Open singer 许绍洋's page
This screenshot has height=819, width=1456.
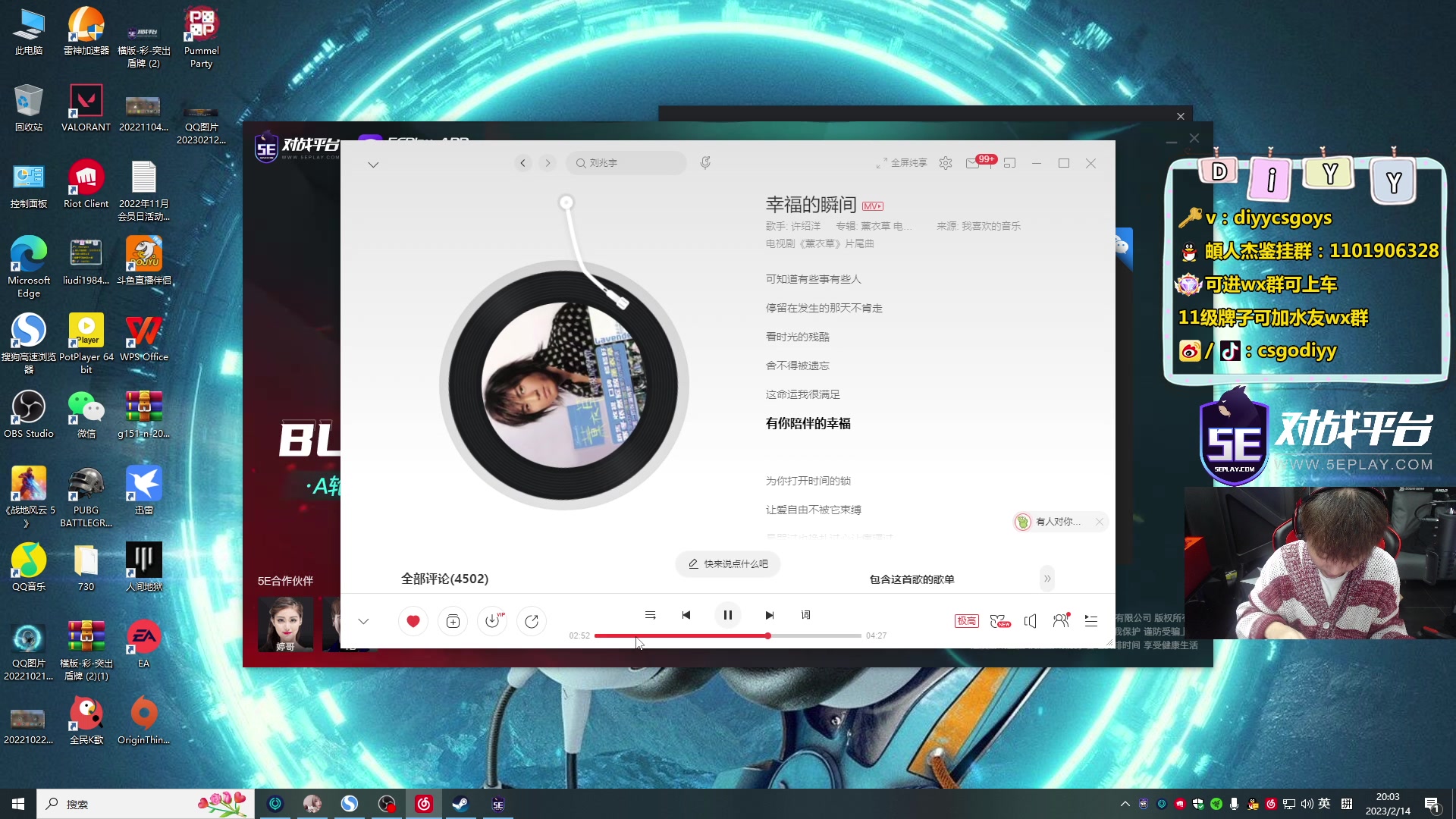click(x=805, y=226)
